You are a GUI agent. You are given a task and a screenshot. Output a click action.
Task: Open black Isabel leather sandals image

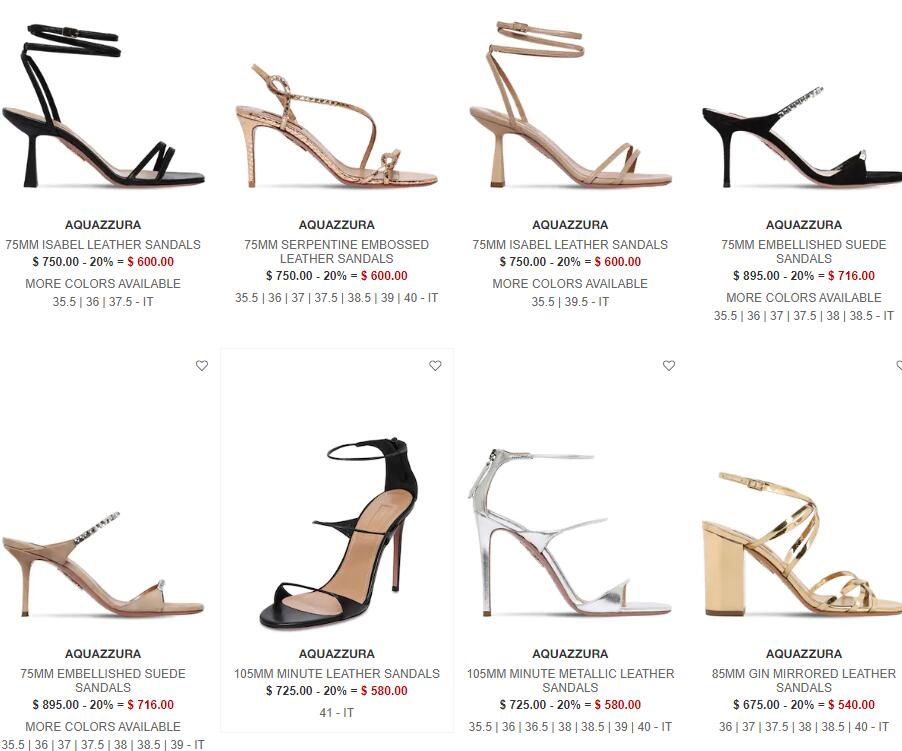click(x=103, y=106)
